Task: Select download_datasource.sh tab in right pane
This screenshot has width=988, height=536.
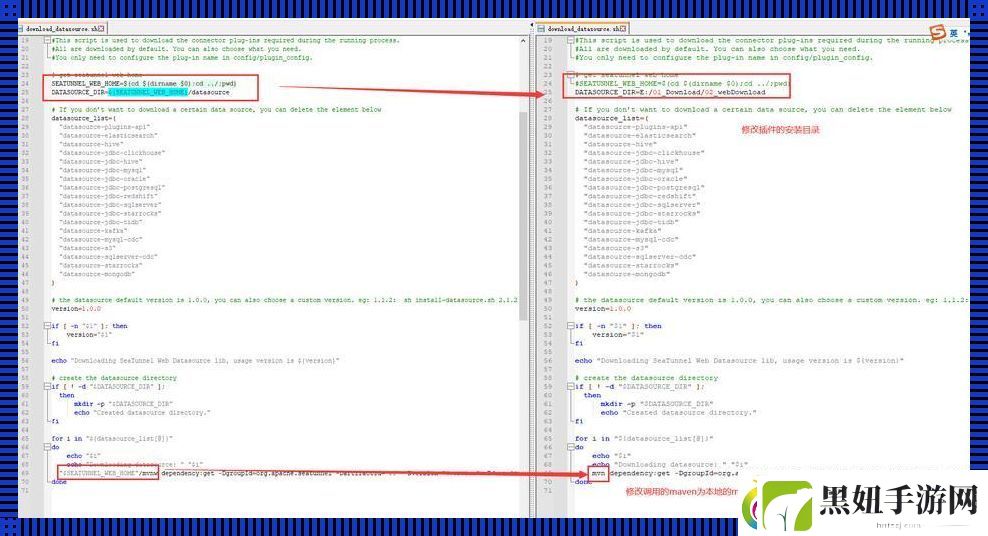Action: [x=583, y=28]
